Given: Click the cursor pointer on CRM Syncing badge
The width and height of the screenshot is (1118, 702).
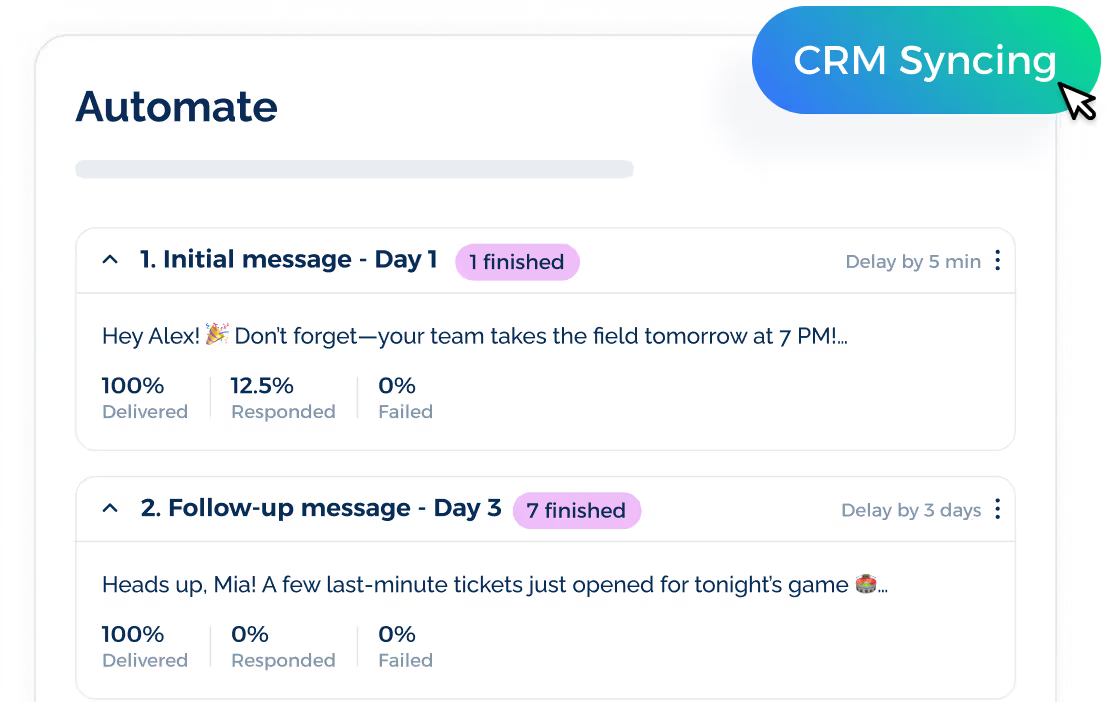Looking at the screenshot, I should click(1075, 100).
